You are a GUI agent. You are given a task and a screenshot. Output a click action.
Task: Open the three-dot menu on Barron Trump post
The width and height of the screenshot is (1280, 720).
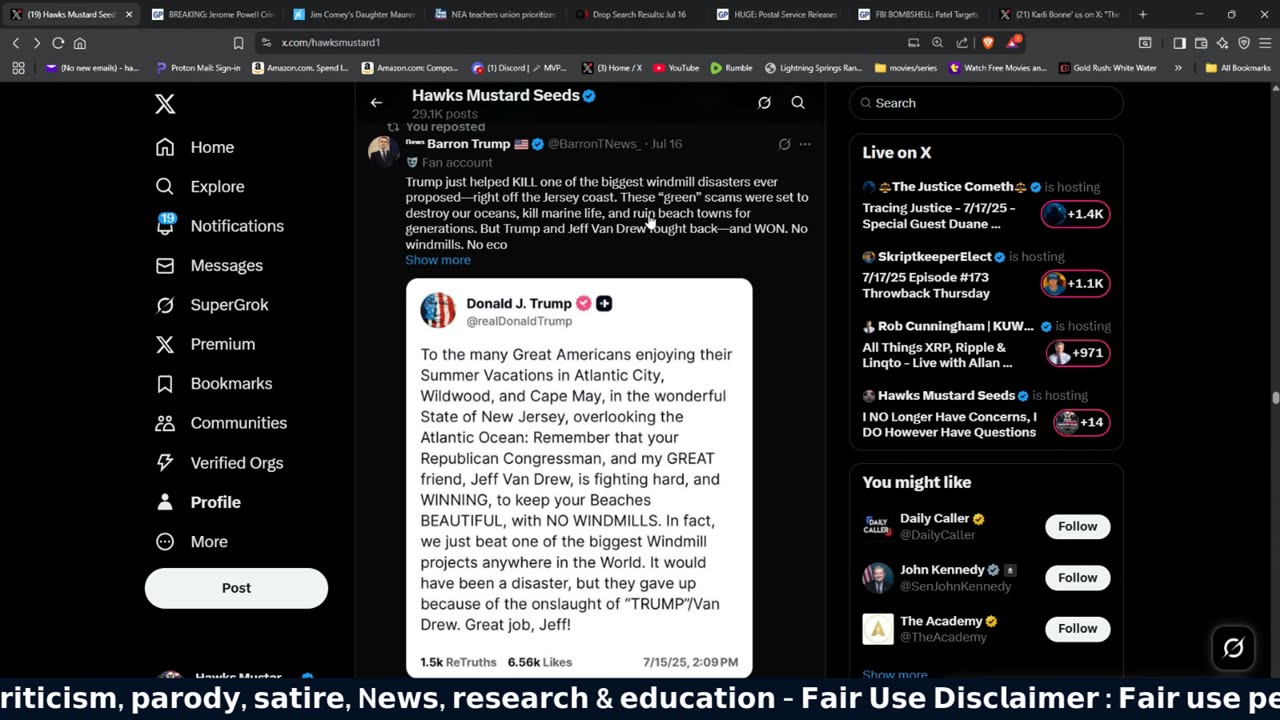tap(805, 144)
